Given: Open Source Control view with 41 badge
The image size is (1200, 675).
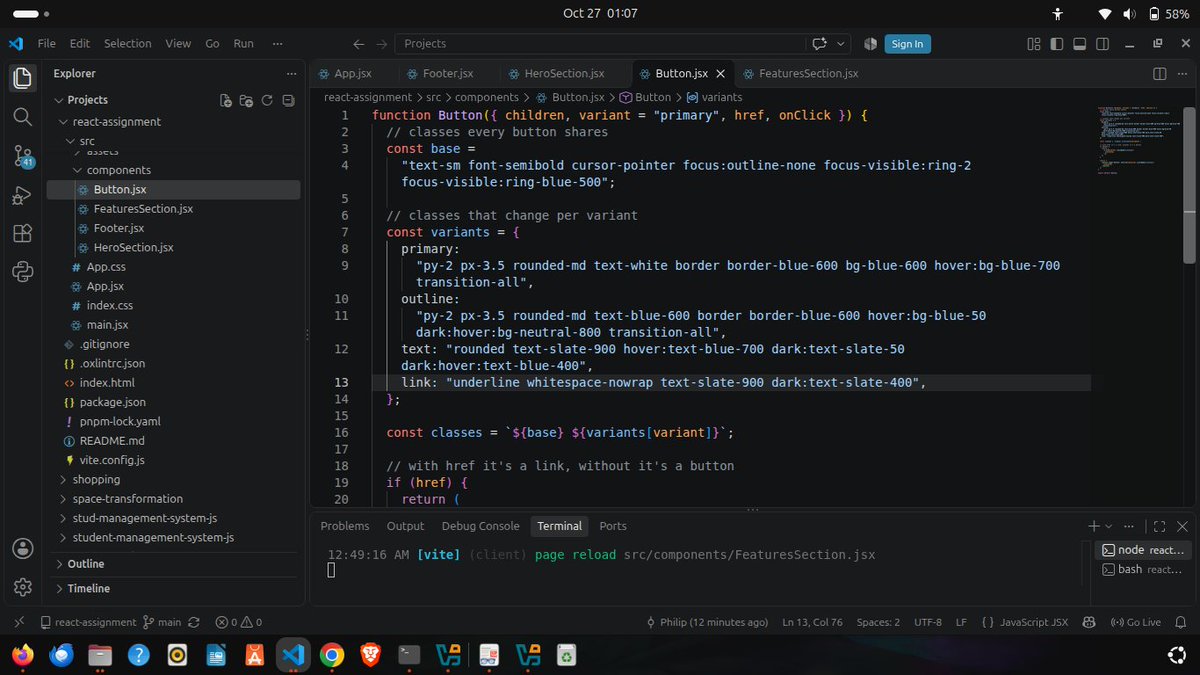Looking at the screenshot, I should [x=22, y=155].
